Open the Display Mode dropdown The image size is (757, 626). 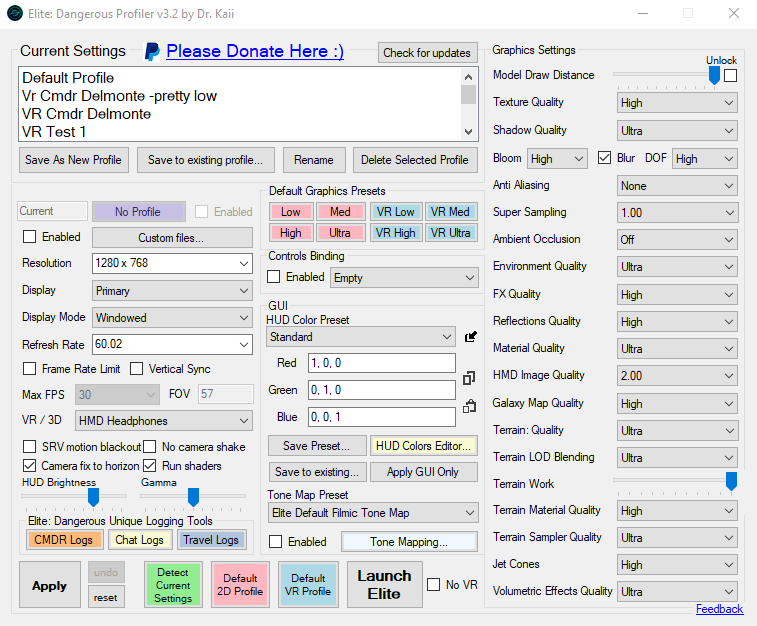click(x=172, y=318)
